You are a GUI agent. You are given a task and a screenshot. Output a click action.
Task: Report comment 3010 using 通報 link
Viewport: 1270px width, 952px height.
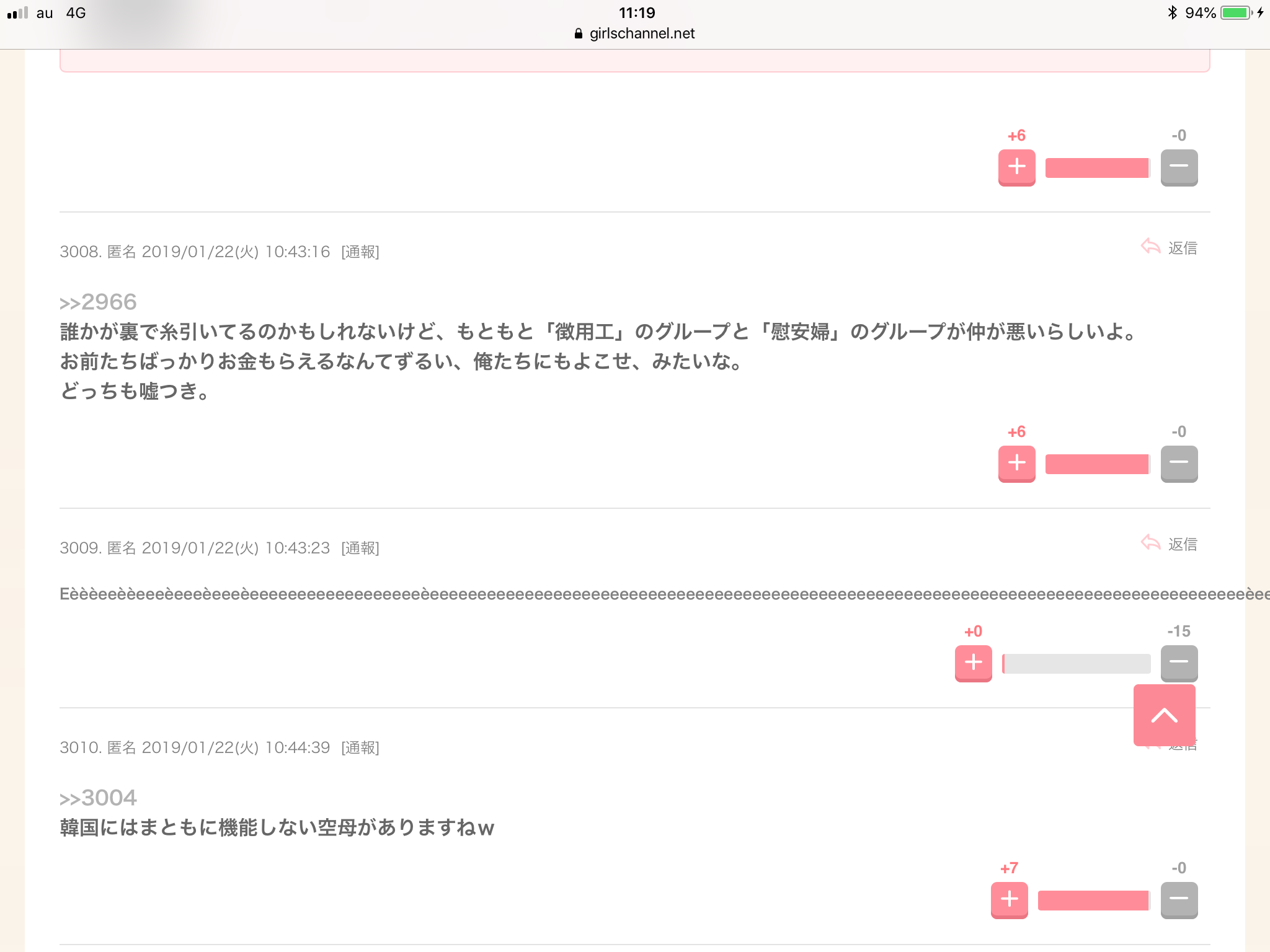point(360,747)
